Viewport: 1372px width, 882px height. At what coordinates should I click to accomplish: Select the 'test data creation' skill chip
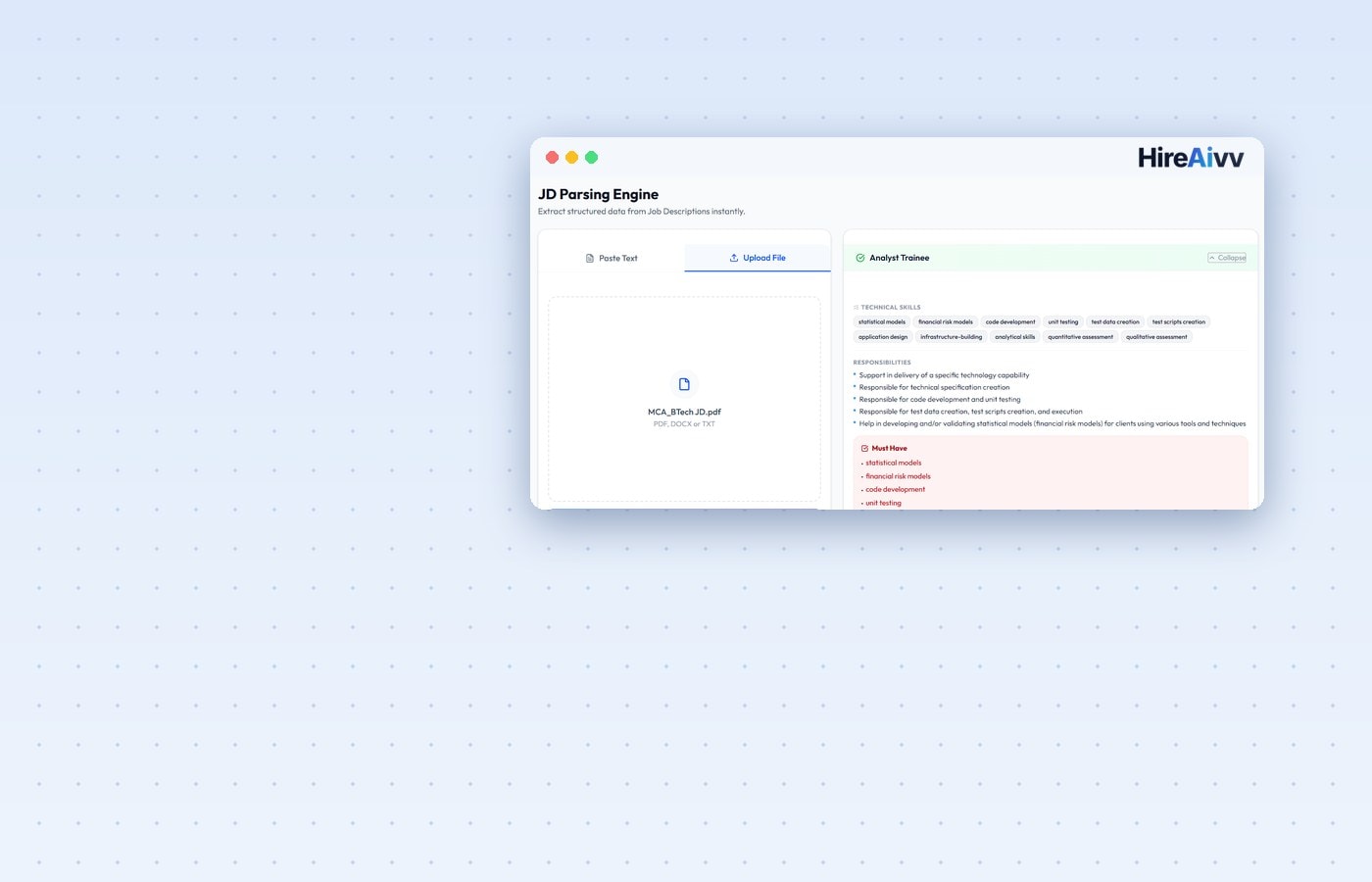pyautogui.click(x=1115, y=321)
